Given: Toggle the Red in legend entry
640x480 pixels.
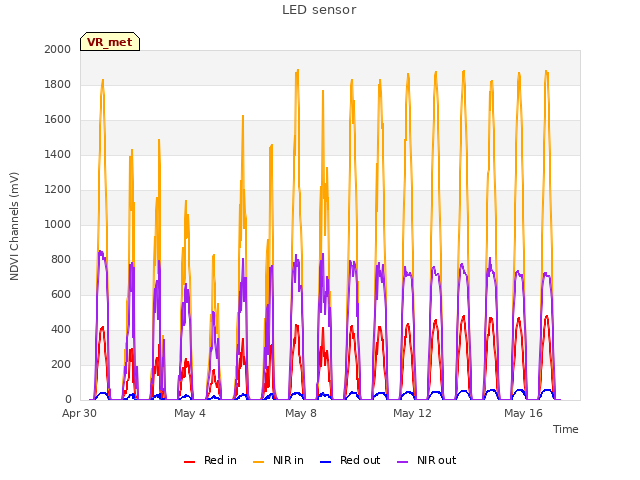Looking at the screenshot, I should (210, 460).
